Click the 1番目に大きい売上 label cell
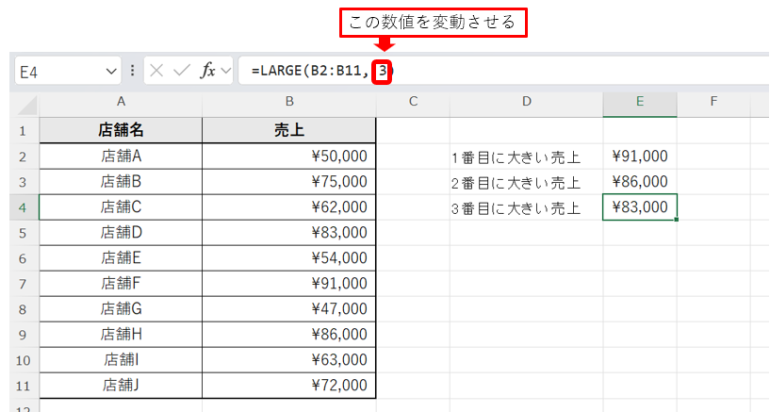770x412 pixels. pos(526,157)
